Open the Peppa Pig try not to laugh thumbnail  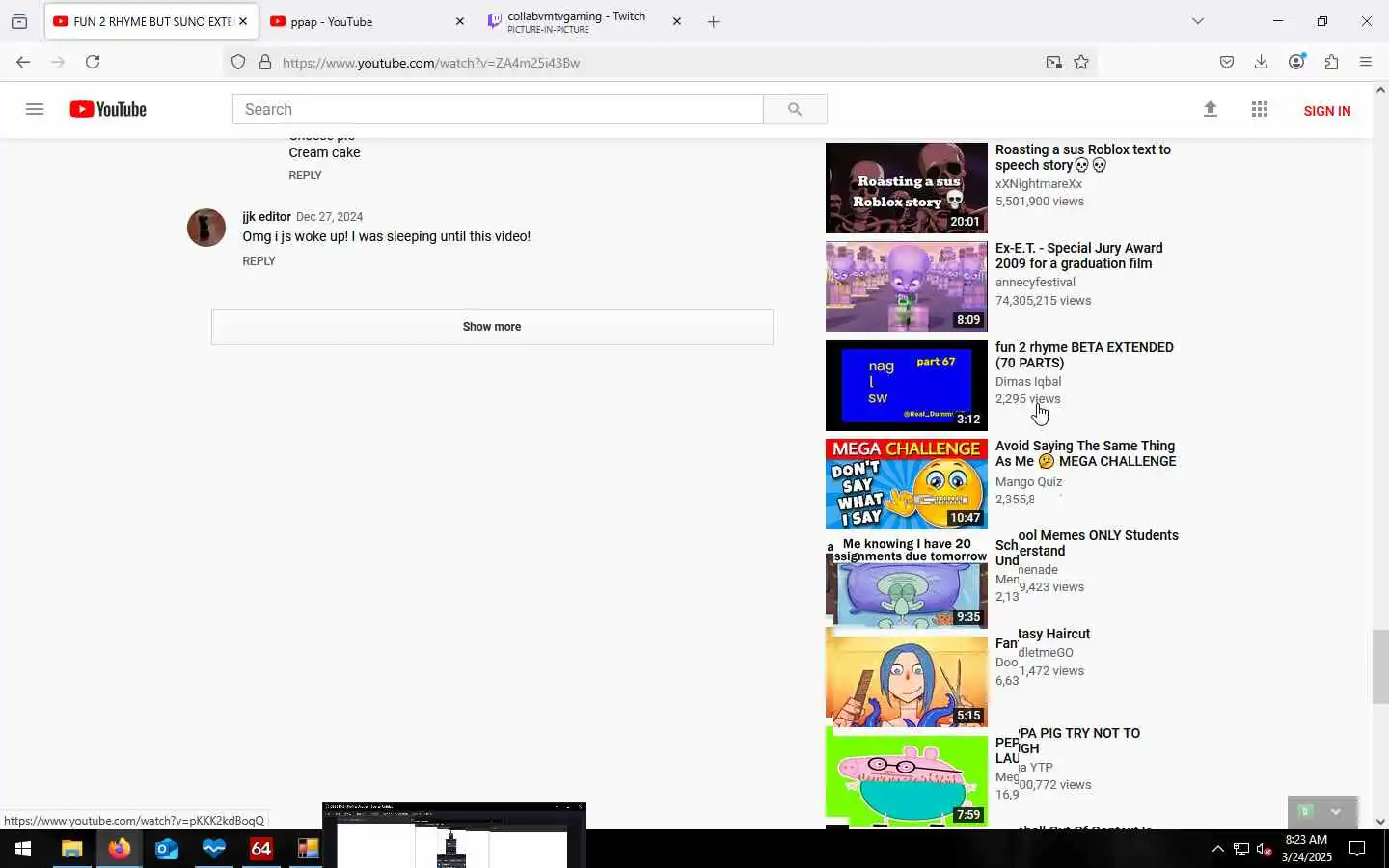click(907, 781)
